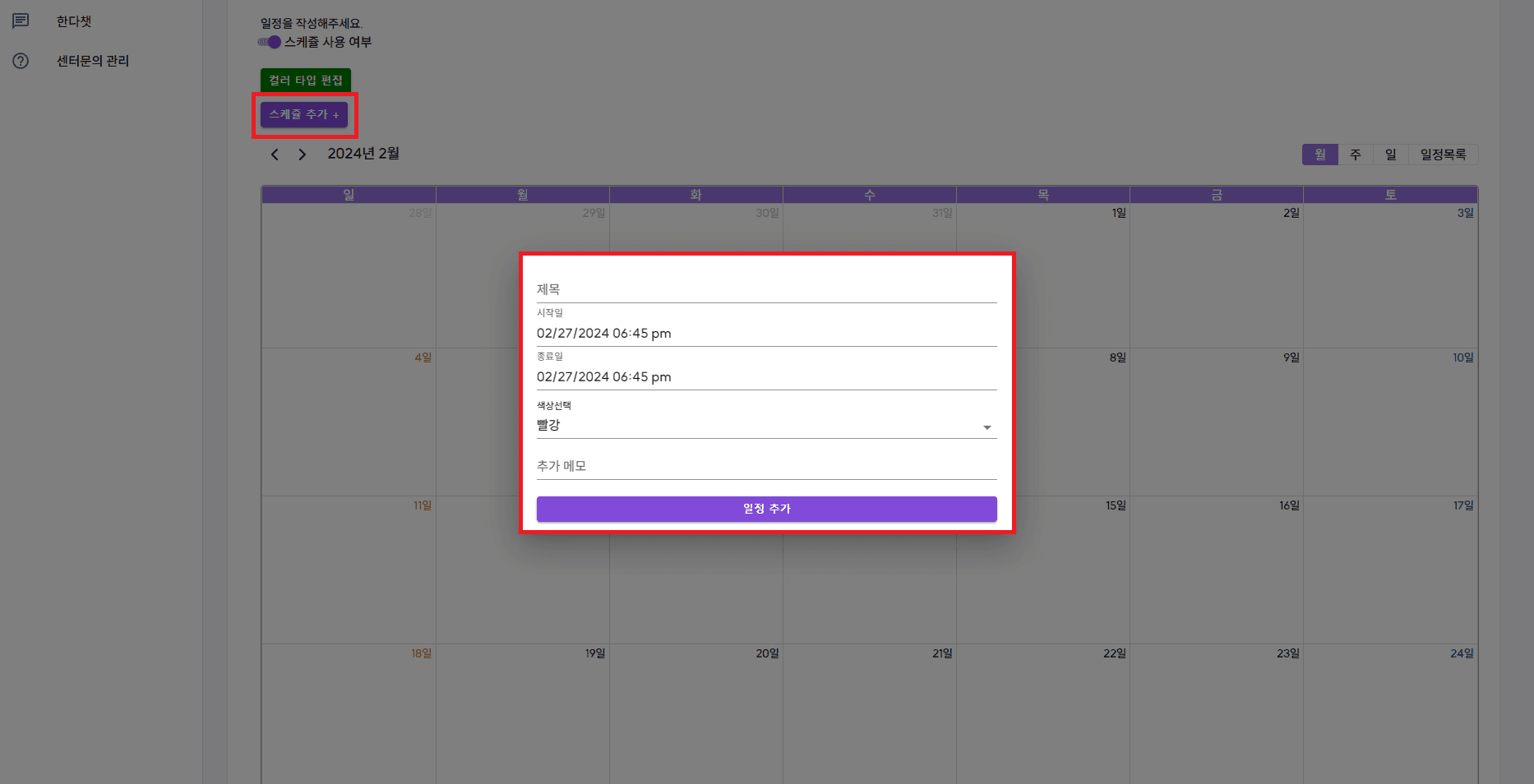This screenshot has height=784, width=1534.
Task: Focus the 제목 title input field
Action: point(766,290)
